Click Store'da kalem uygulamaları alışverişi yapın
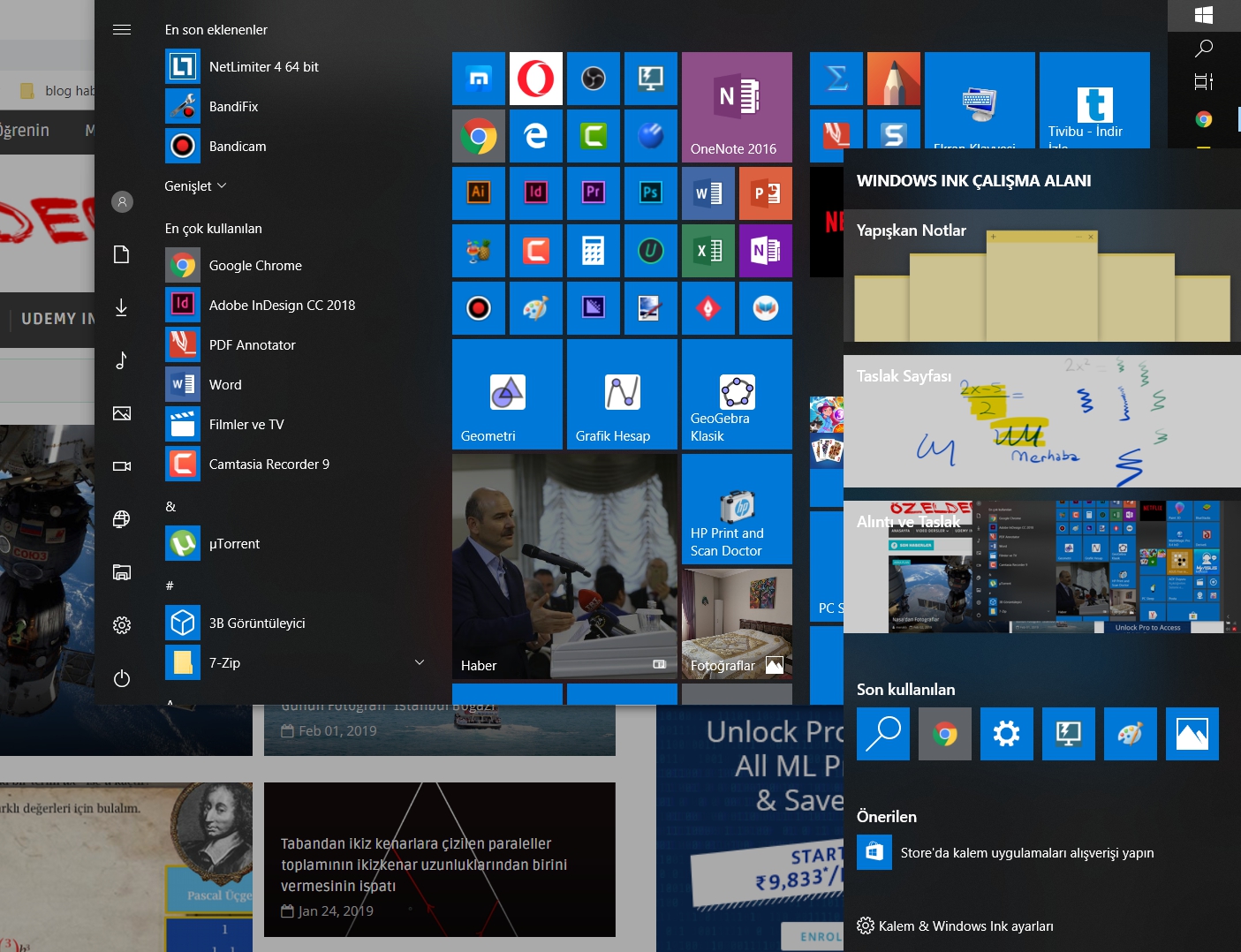The image size is (1241, 952). pyautogui.click(x=1005, y=853)
